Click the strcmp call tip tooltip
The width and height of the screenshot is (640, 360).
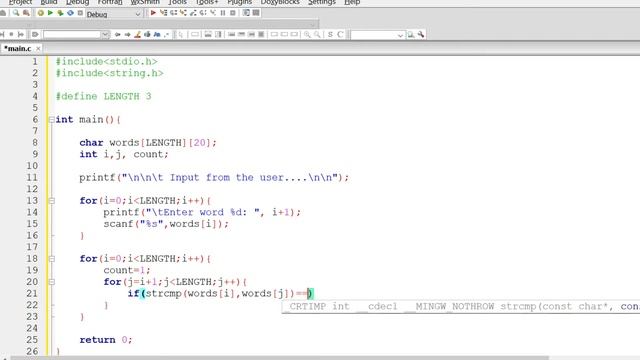[461, 307]
